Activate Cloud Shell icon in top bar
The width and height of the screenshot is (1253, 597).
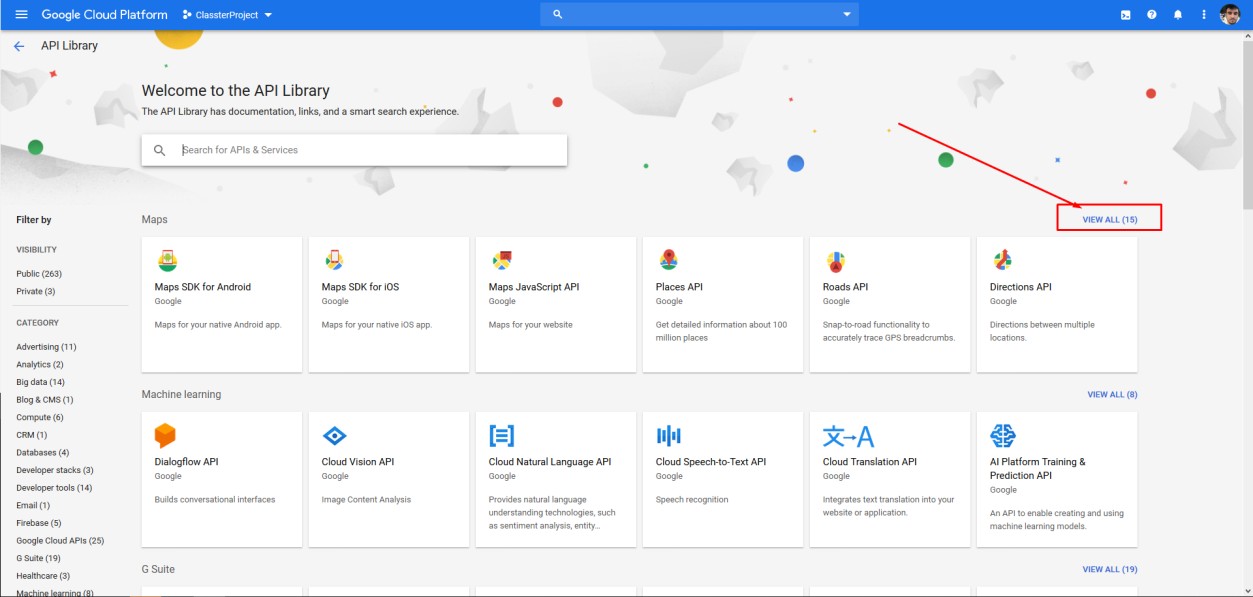[1126, 15]
